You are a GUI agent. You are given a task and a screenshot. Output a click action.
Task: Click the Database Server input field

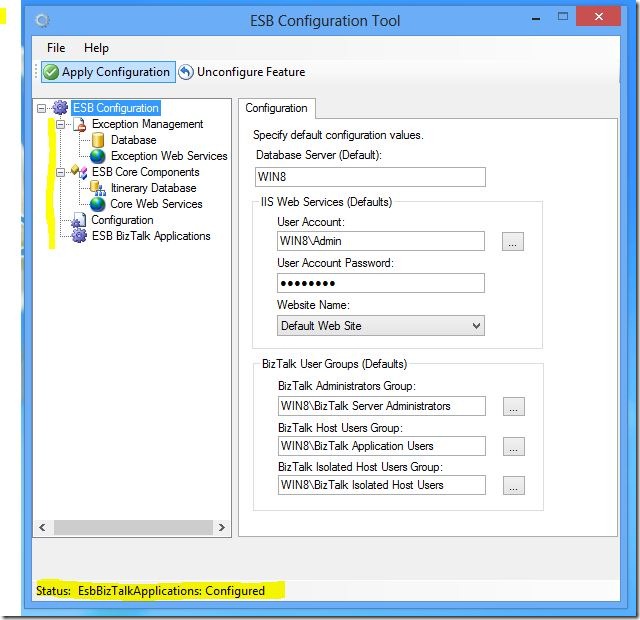(370, 177)
